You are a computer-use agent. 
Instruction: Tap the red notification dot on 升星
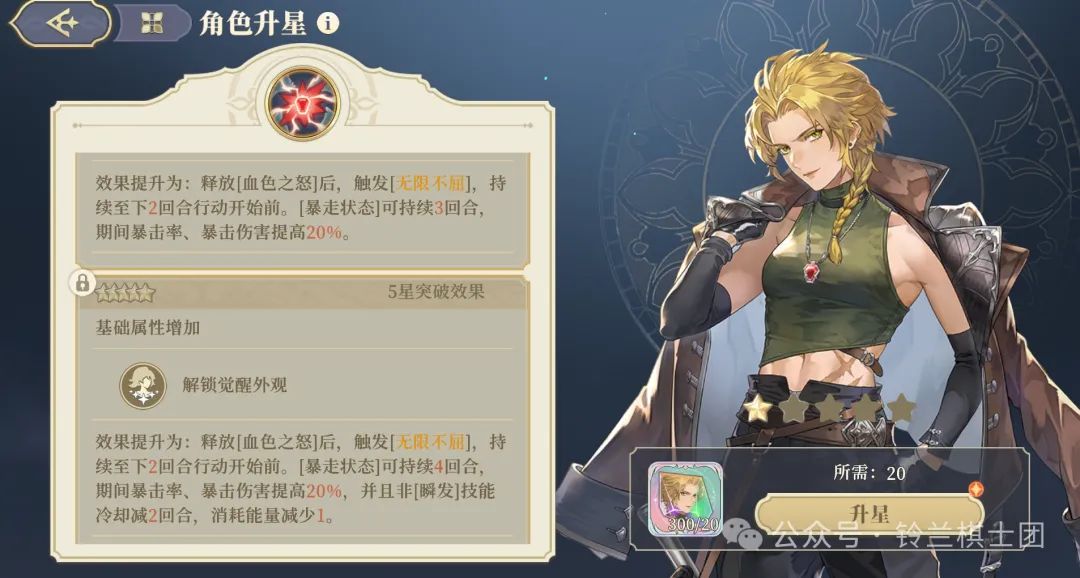coord(975,490)
